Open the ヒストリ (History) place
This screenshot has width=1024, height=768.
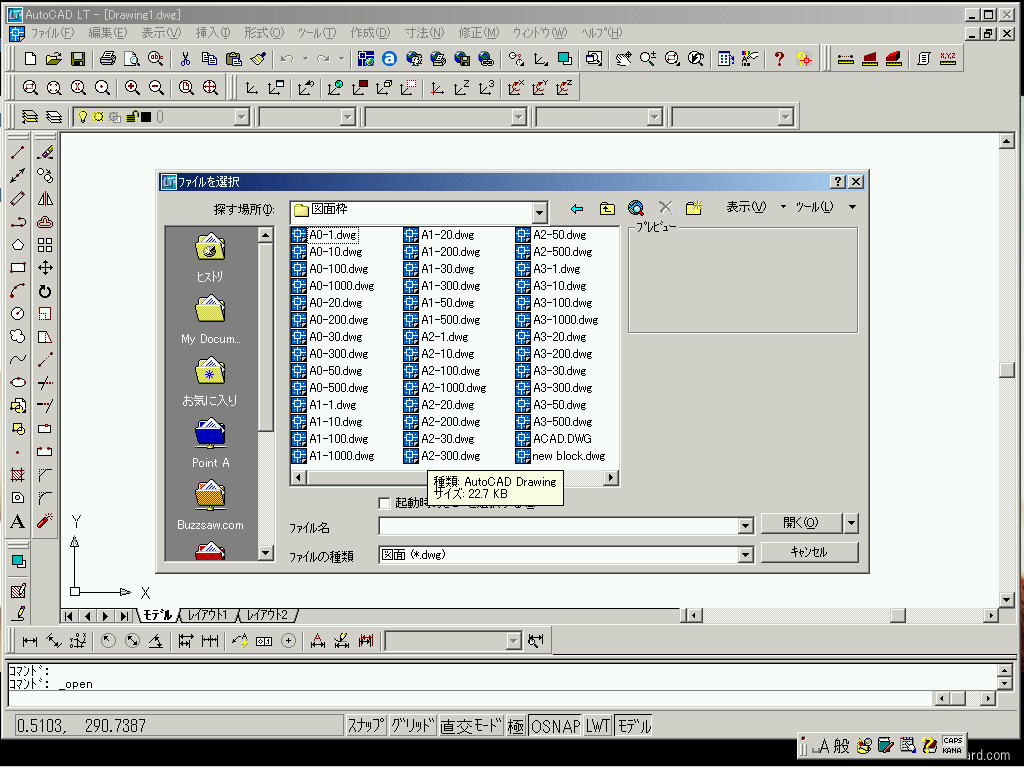(210, 258)
